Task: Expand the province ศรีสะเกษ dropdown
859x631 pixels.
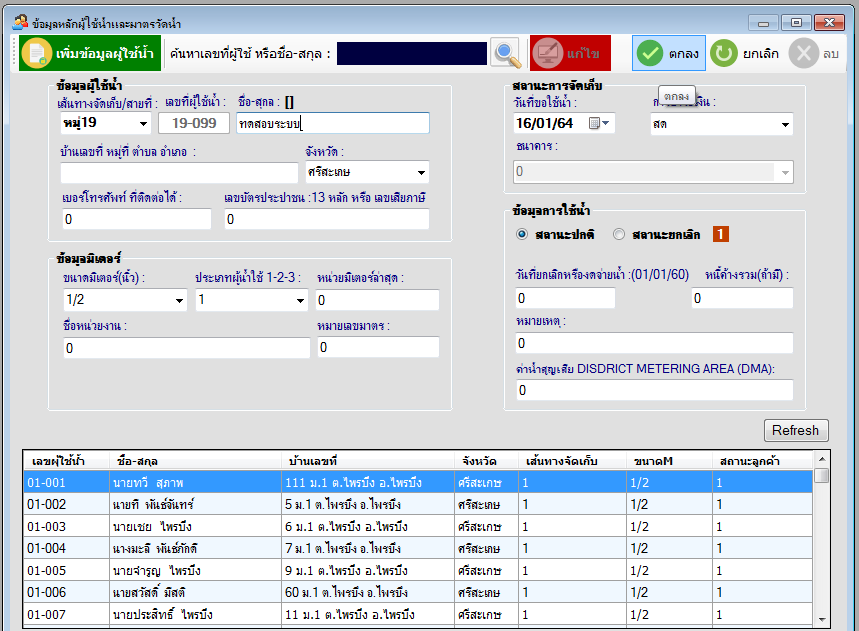Action: (x=420, y=172)
